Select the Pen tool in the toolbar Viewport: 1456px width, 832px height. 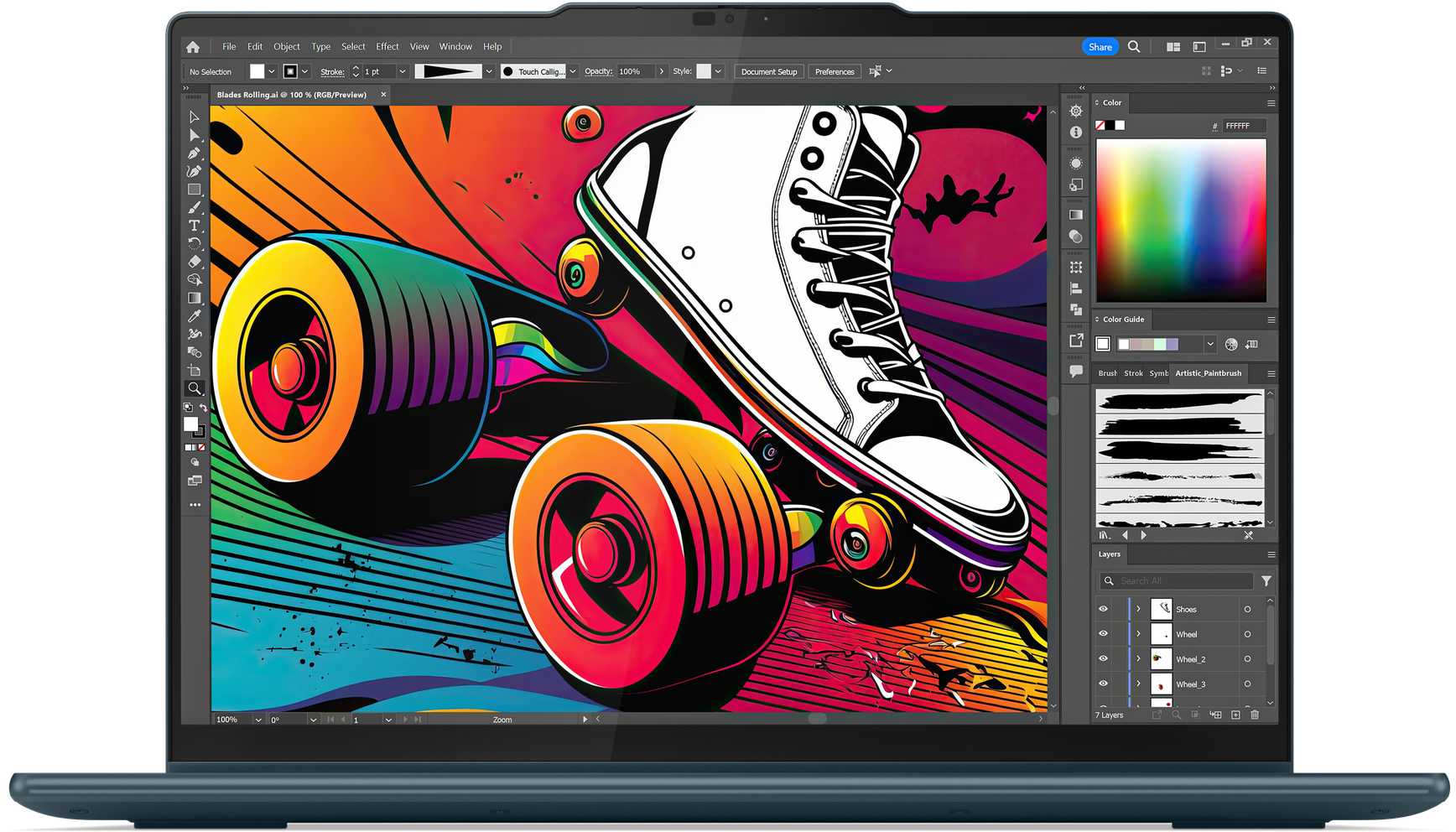click(x=194, y=153)
